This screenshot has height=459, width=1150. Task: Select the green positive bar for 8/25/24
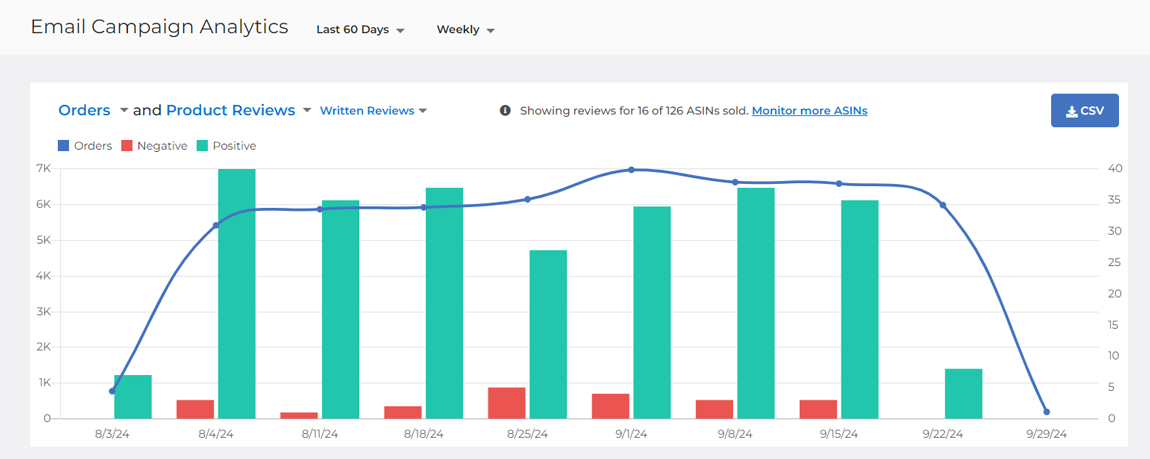[548, 334]
